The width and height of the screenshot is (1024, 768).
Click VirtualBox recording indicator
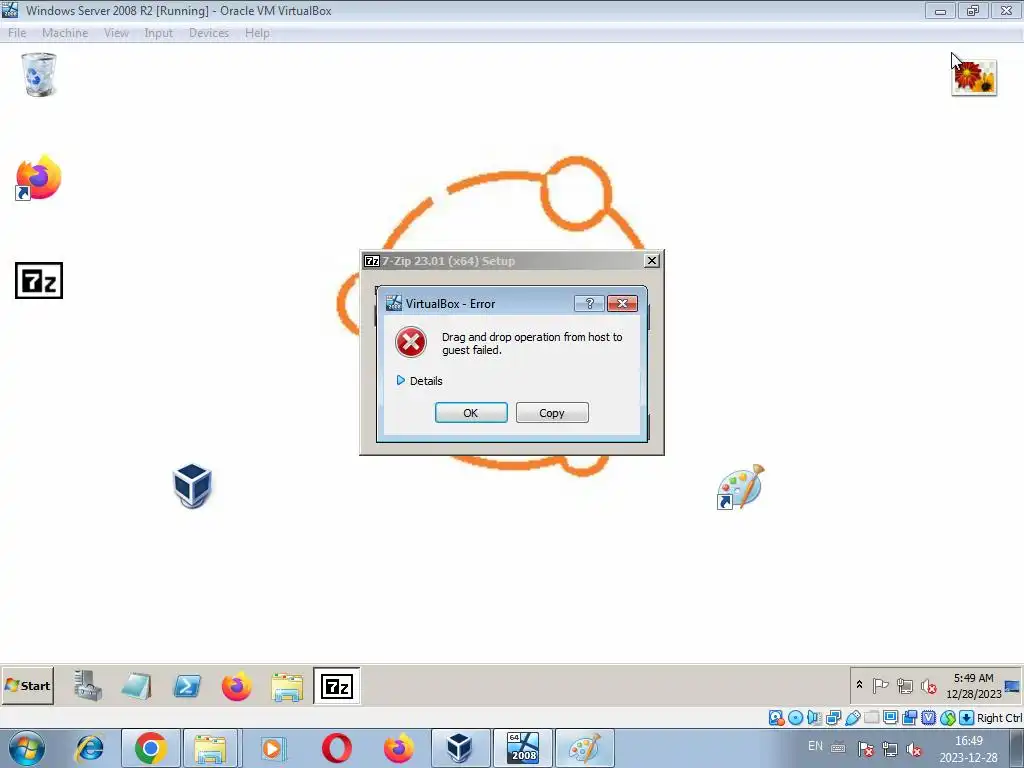point(909,718)
